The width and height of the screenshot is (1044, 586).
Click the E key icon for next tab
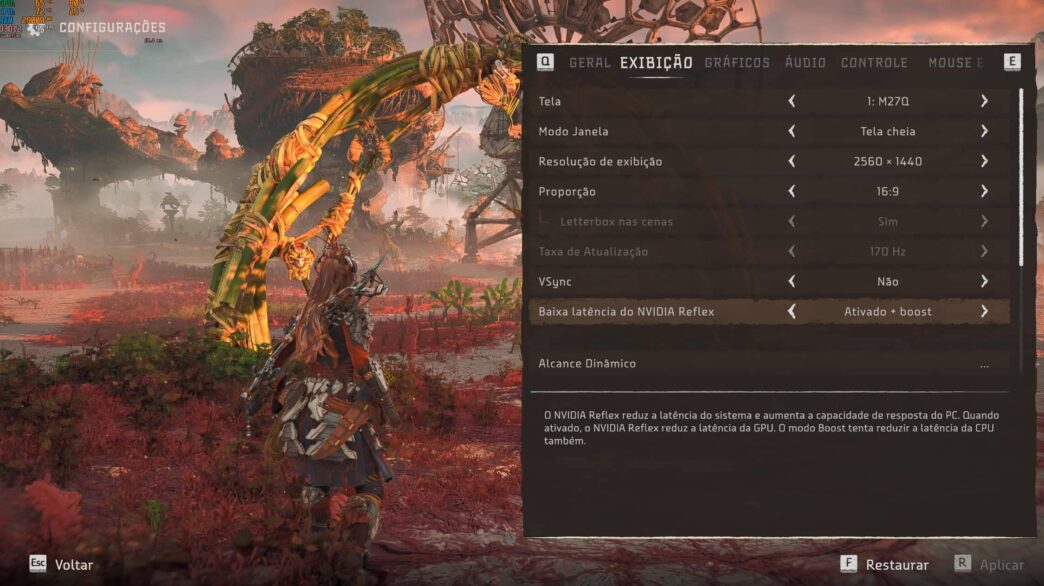click(1012, 62)
